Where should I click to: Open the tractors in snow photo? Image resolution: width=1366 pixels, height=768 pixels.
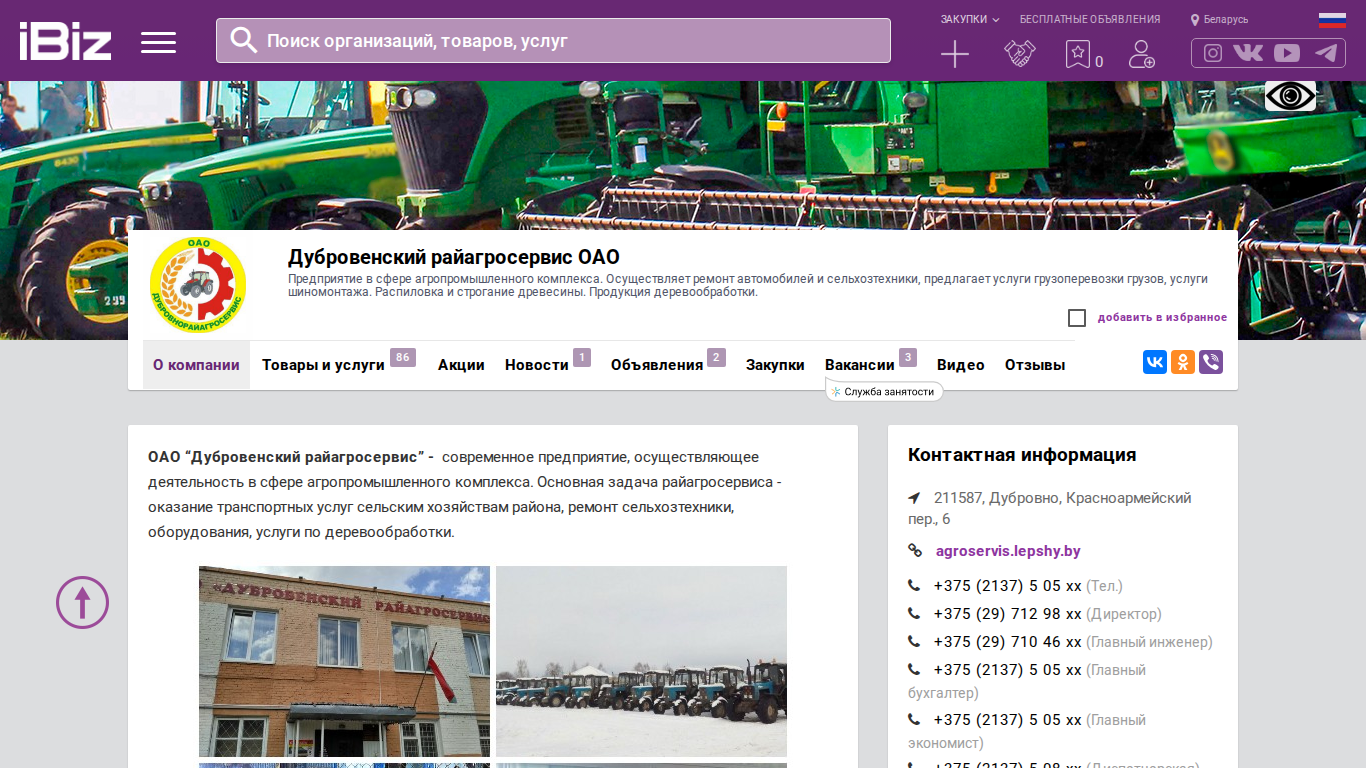[x=641, y=661]
